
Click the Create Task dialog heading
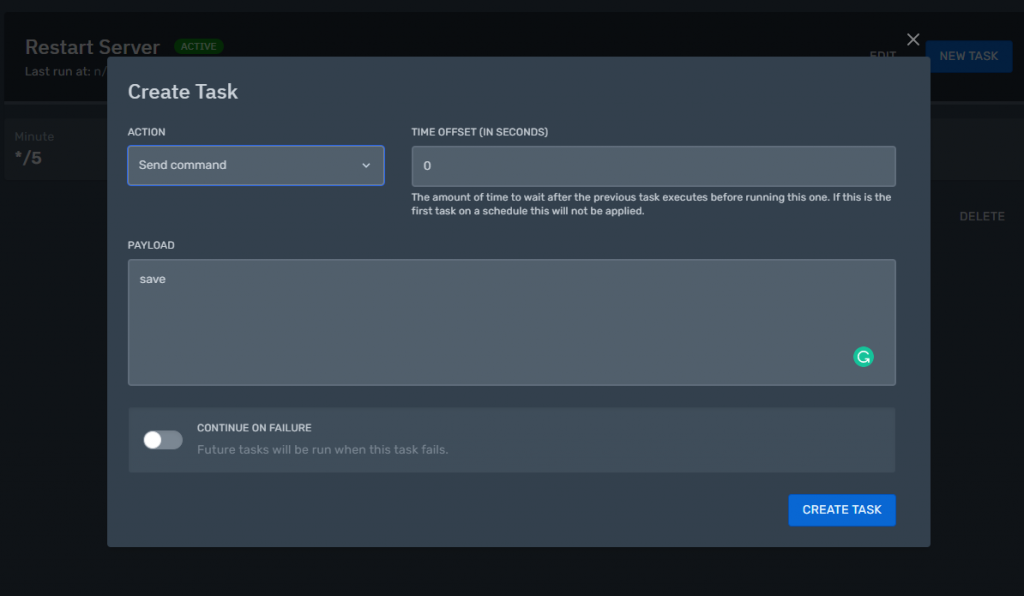coord(183,91)
